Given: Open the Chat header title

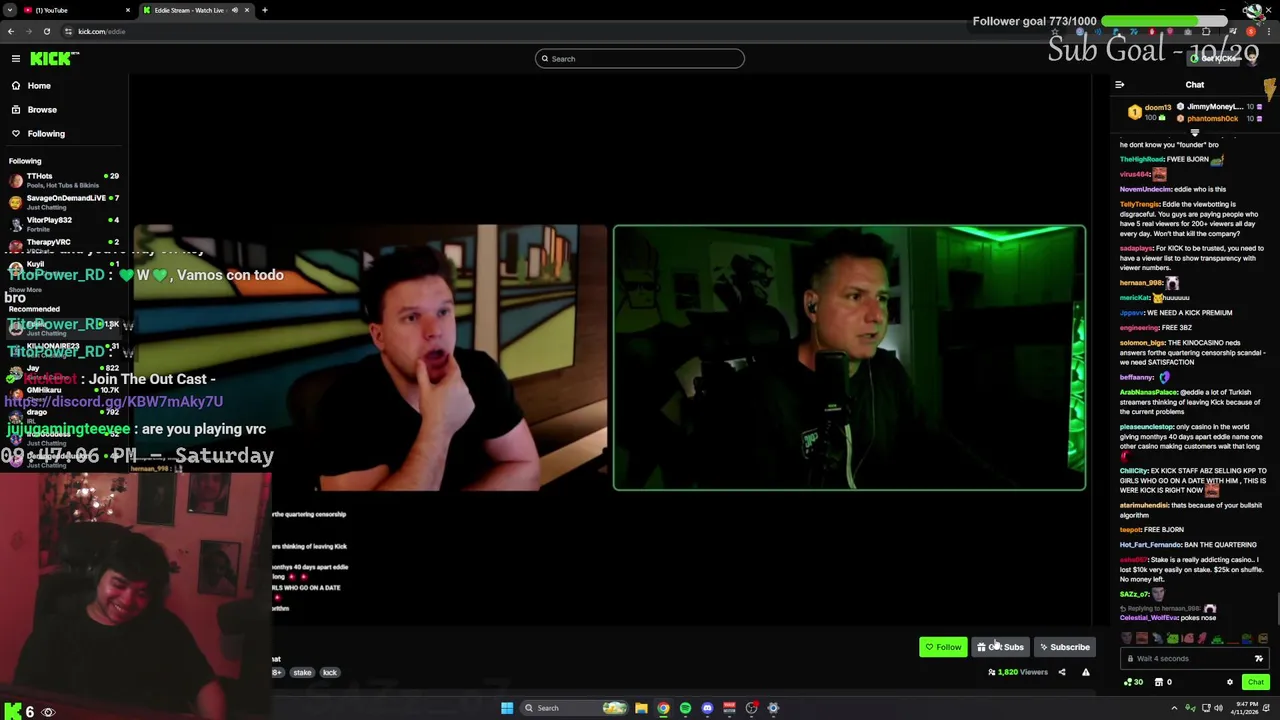Looking at the screenshot, I should [1195, 85].
